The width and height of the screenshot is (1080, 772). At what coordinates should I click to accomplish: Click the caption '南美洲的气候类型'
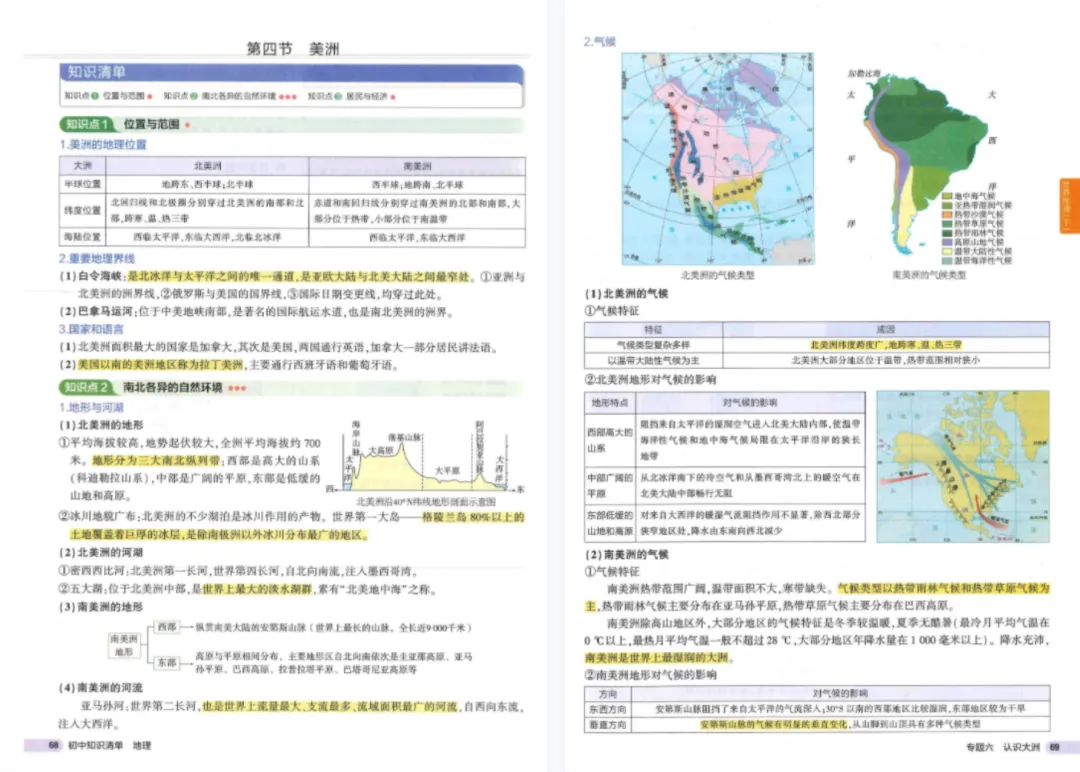tap(929, 275)
